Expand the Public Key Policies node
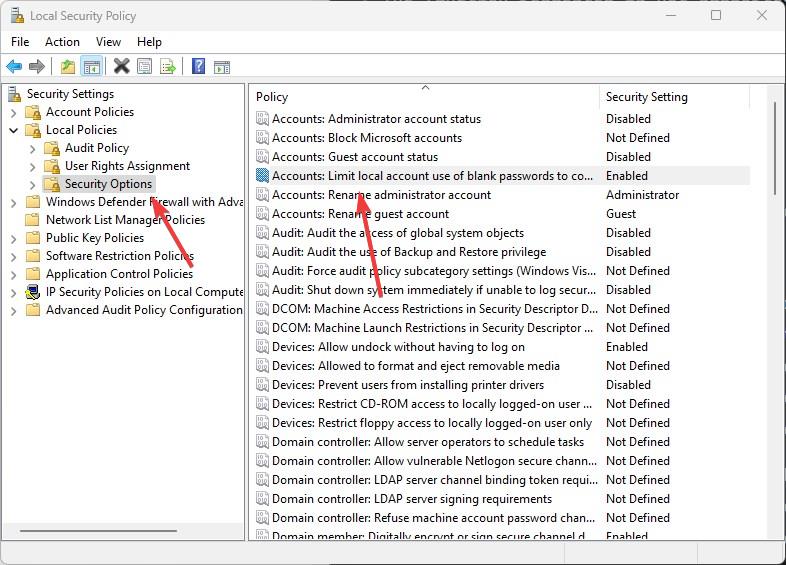Viewport: 786px width, 565px height. click(14, 239)
